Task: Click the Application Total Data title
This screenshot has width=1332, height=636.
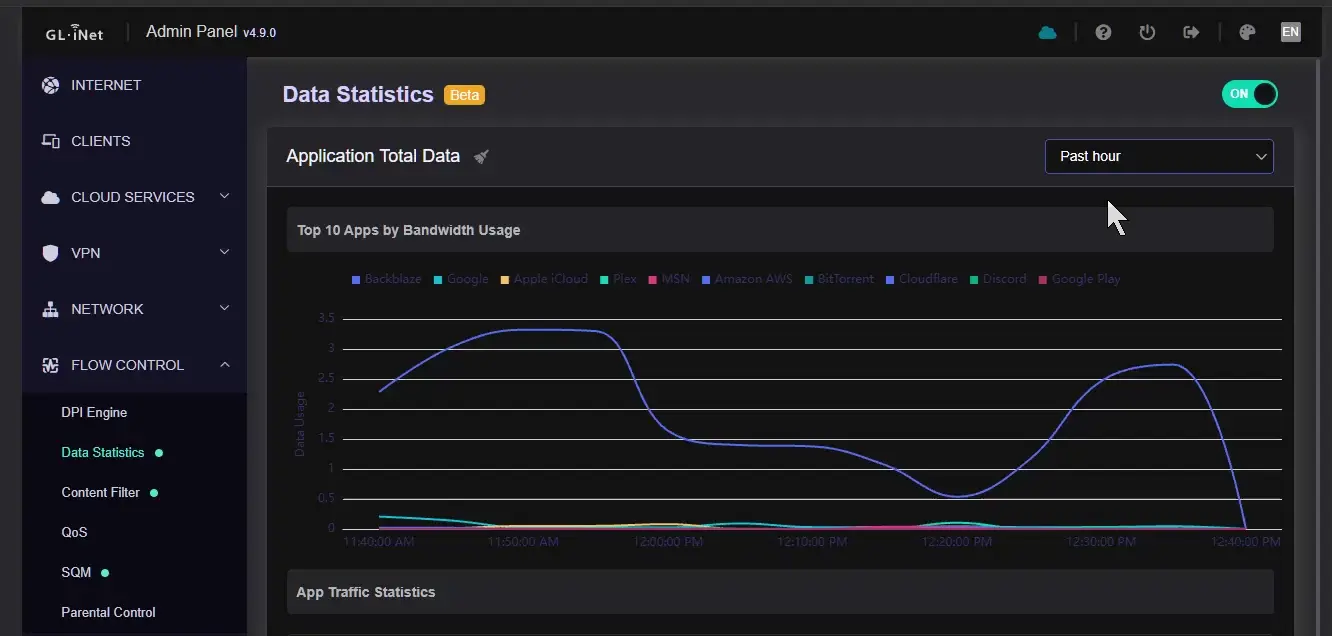Action: (373, 156)
